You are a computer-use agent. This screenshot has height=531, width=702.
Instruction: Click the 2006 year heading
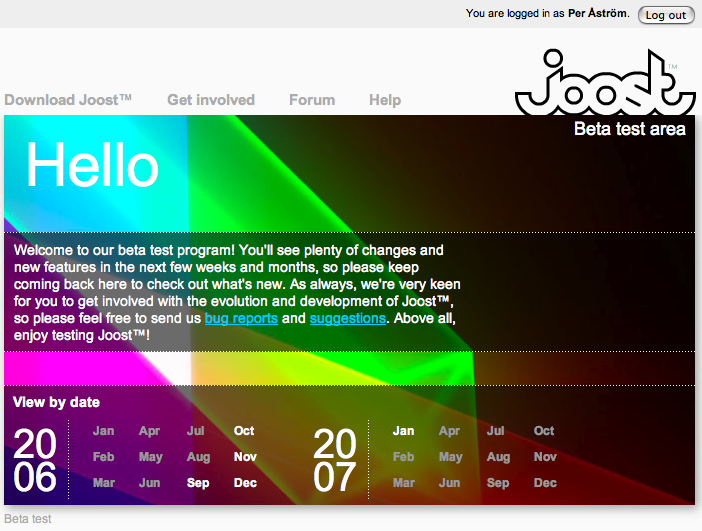(35, 460)
